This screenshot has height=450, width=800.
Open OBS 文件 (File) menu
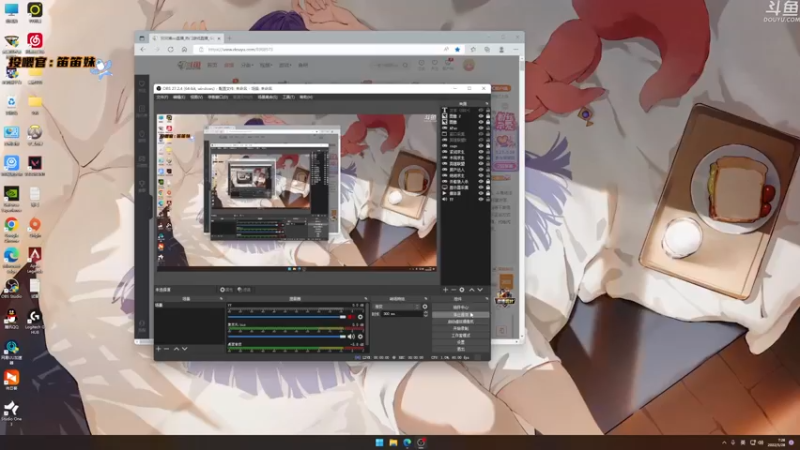tap(162, 97)
